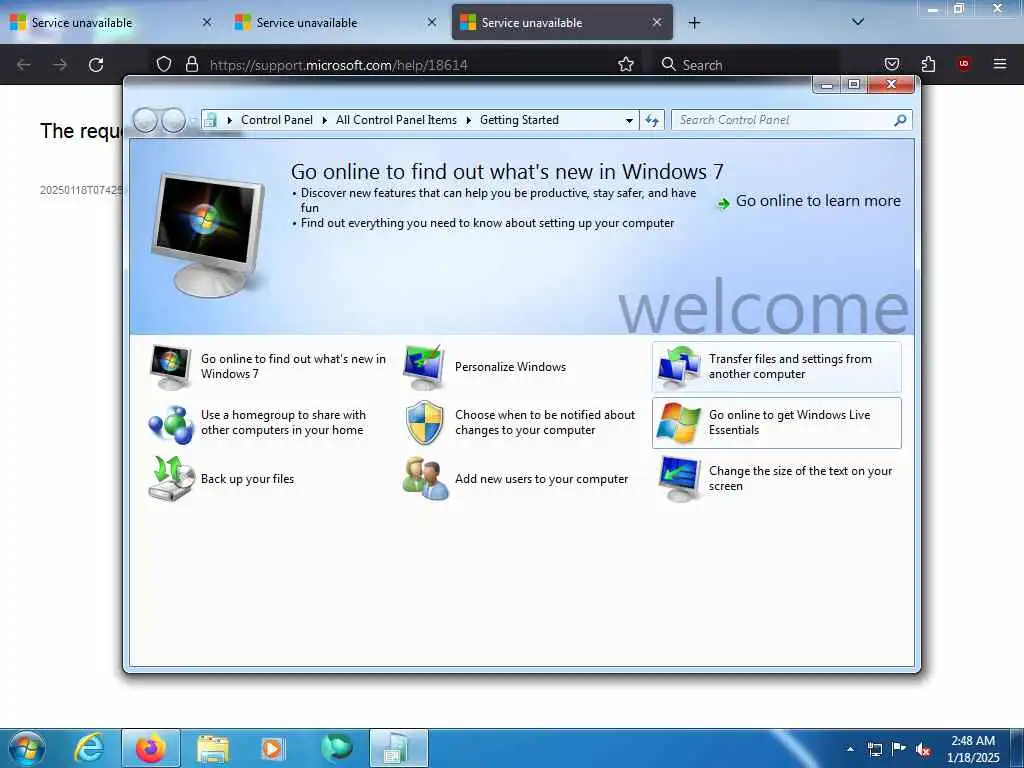1024x768 pixels.
Task: Bookmark this page with star icon
Action: (626, 64)
